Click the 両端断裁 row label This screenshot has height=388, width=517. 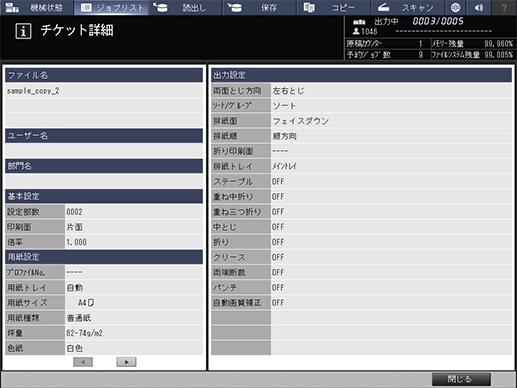tap(241, 273)
